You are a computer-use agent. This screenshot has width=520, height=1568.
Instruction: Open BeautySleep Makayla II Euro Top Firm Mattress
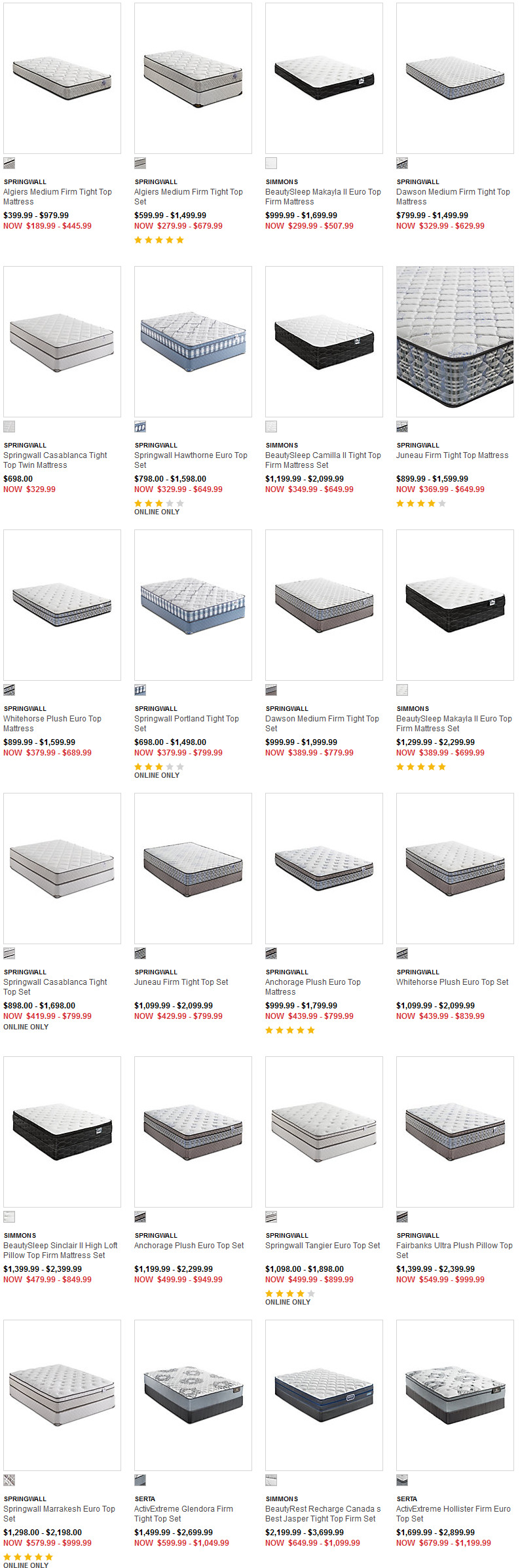[323, 197]
